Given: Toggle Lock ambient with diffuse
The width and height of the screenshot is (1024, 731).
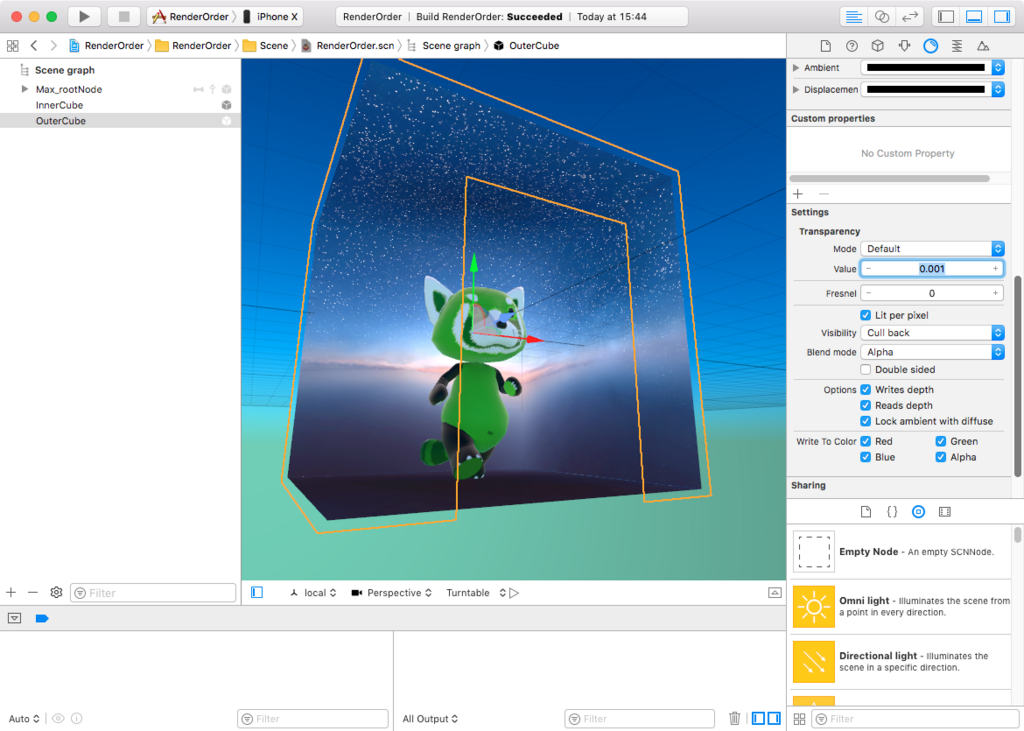Looking at the screenshot, I should [865, 421].
